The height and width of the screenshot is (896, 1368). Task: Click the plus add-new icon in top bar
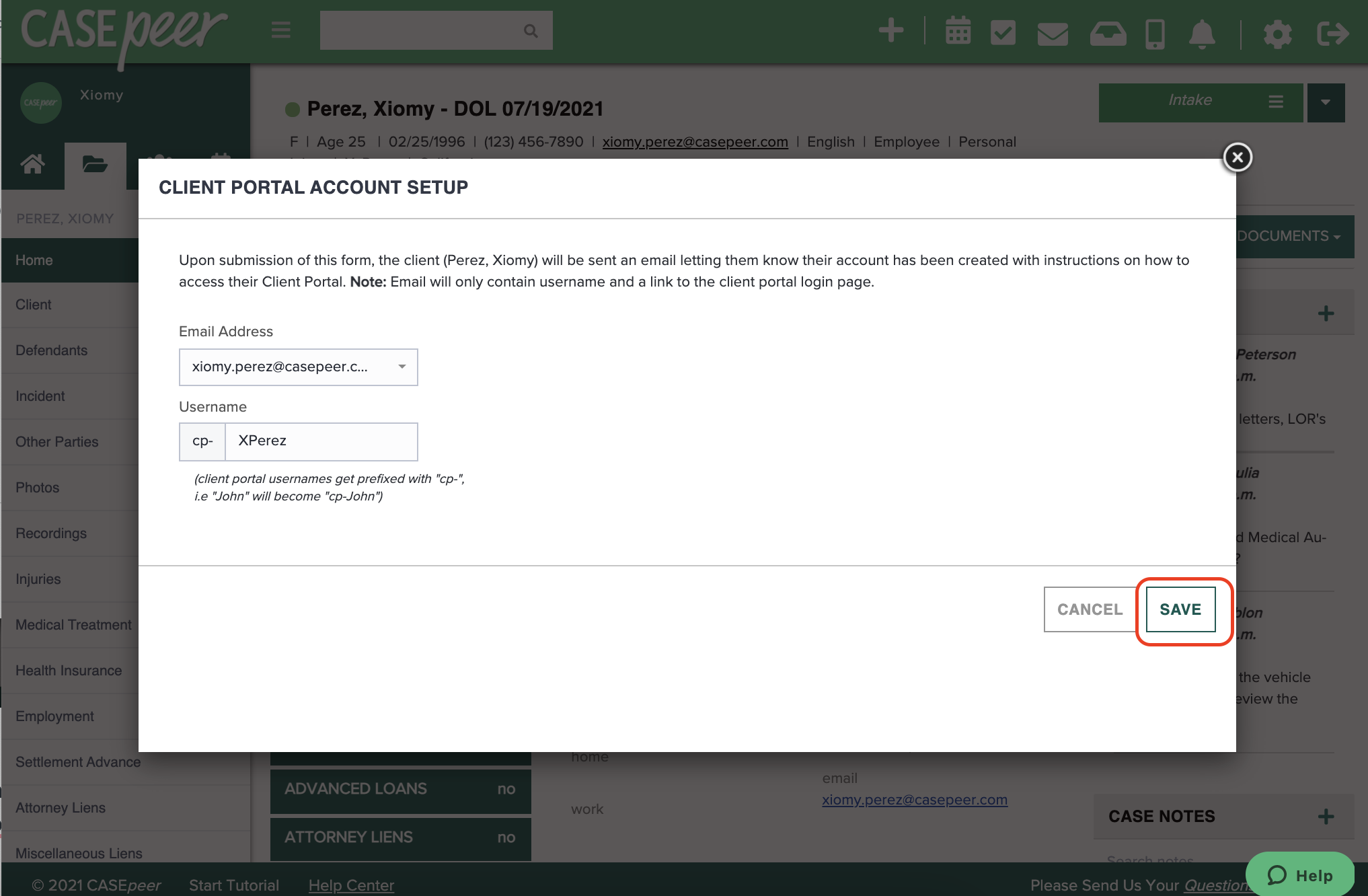pyautogui.click(x=890, y=31)
